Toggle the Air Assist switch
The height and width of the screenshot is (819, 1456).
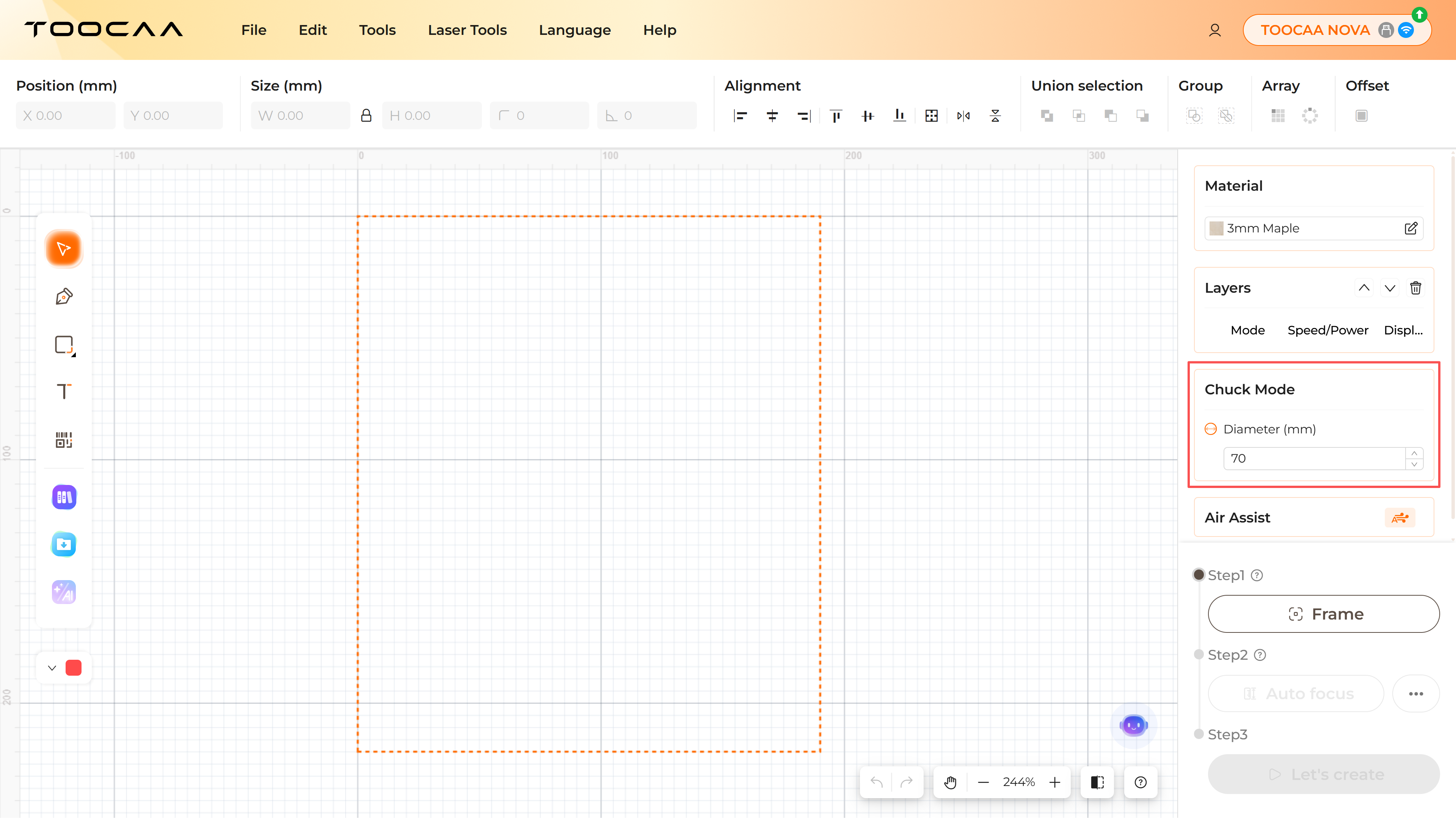pos(1400,518)
